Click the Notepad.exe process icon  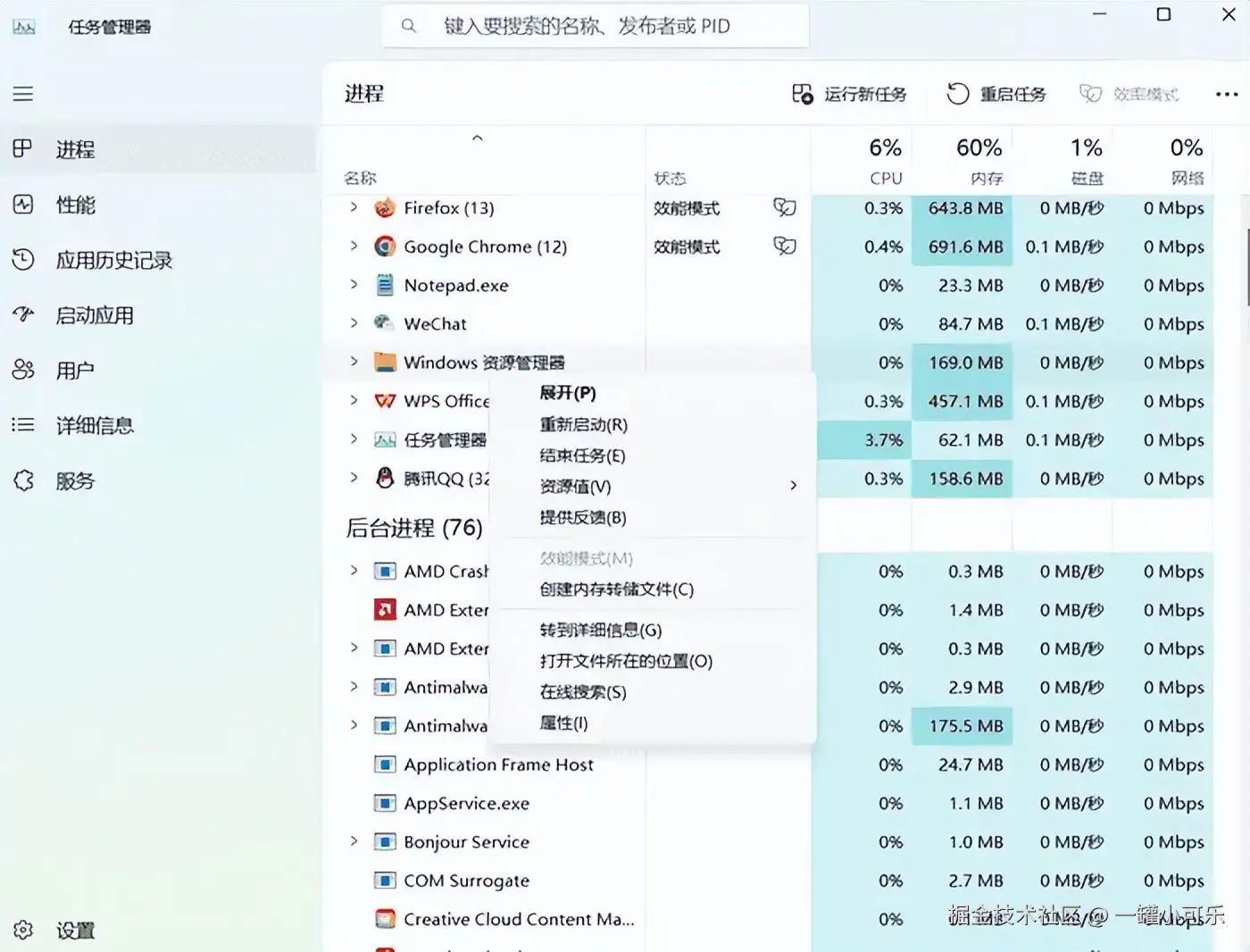385,285
